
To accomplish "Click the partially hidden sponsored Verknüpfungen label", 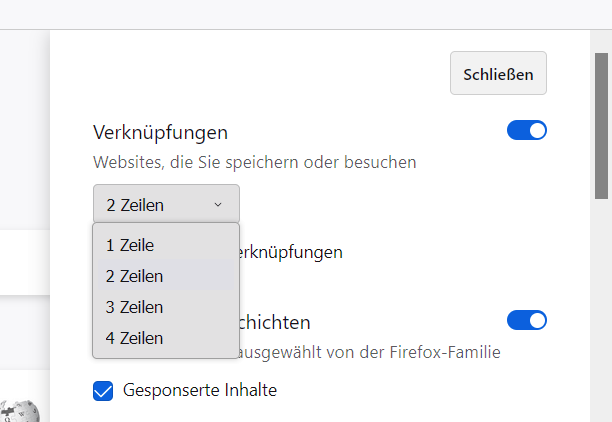I will [291, 252].
